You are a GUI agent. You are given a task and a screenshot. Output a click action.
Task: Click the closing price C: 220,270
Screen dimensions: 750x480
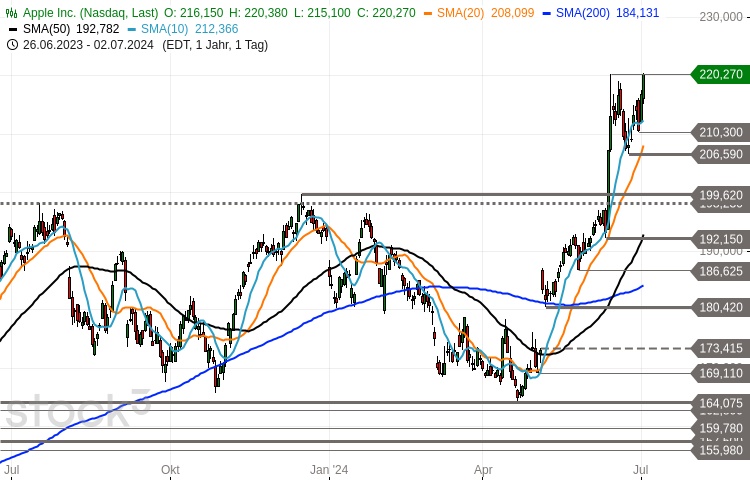point(386,13)
